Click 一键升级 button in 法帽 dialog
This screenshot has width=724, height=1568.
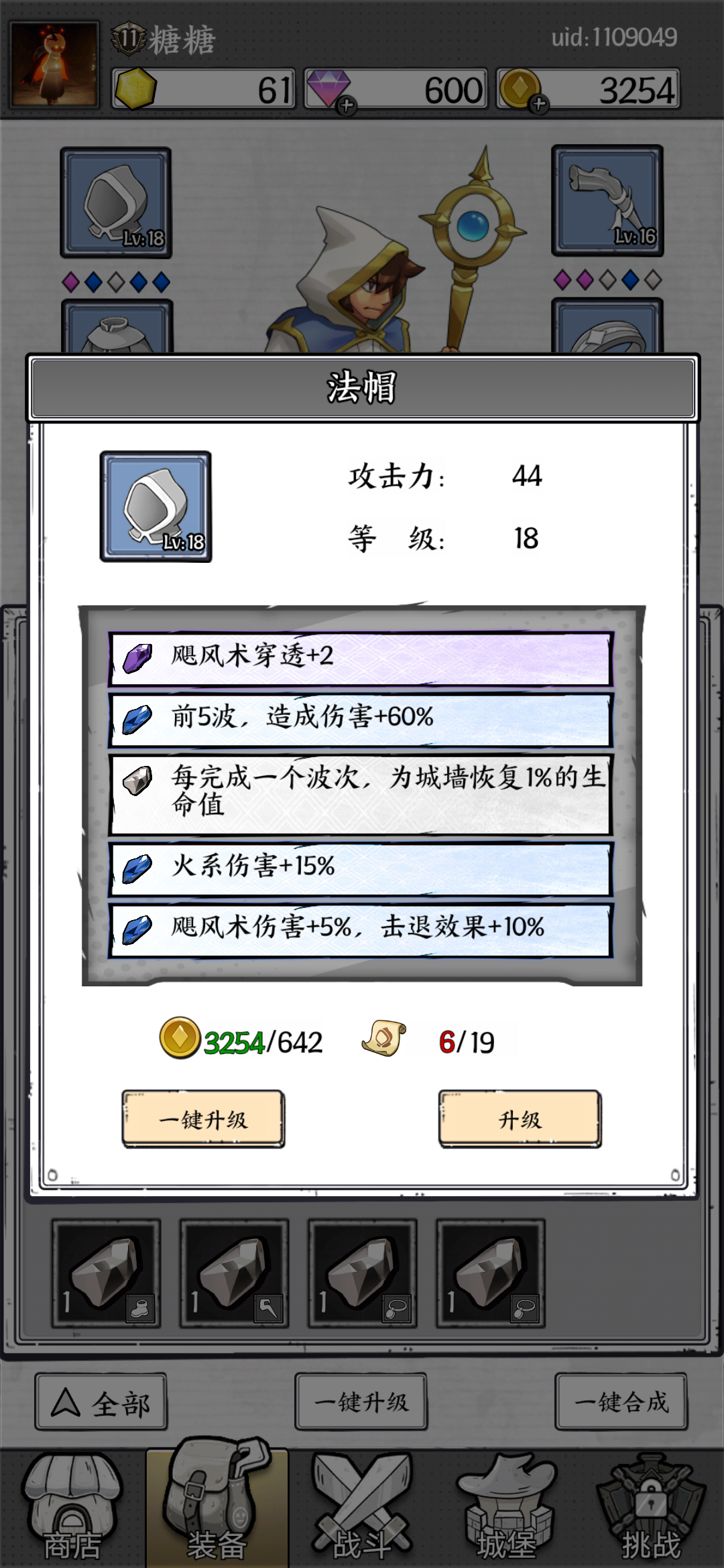point(203,1119)
